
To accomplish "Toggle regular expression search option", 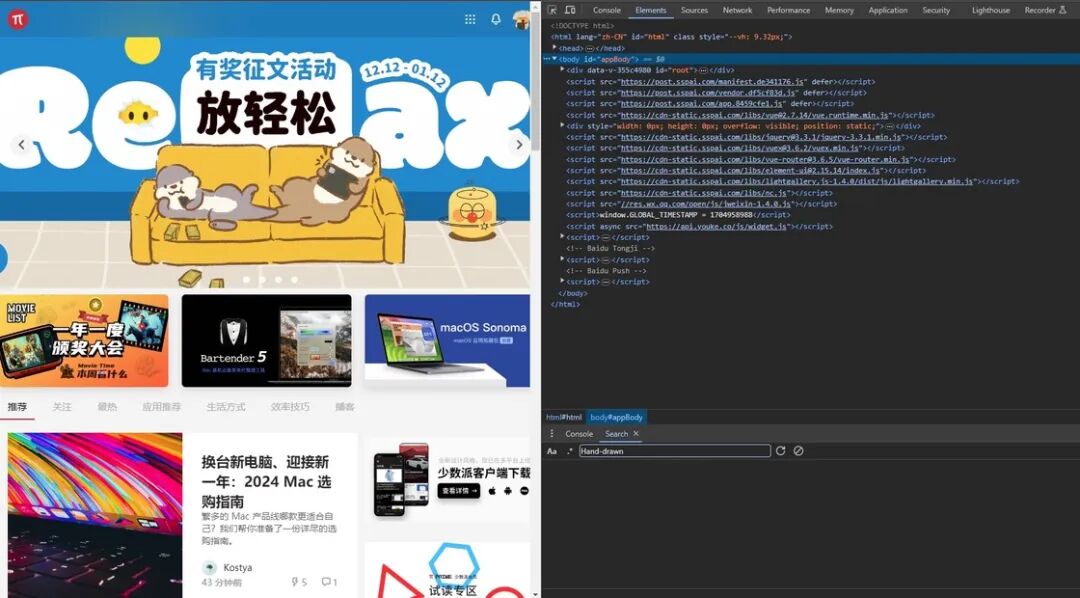I will (569, 451).
